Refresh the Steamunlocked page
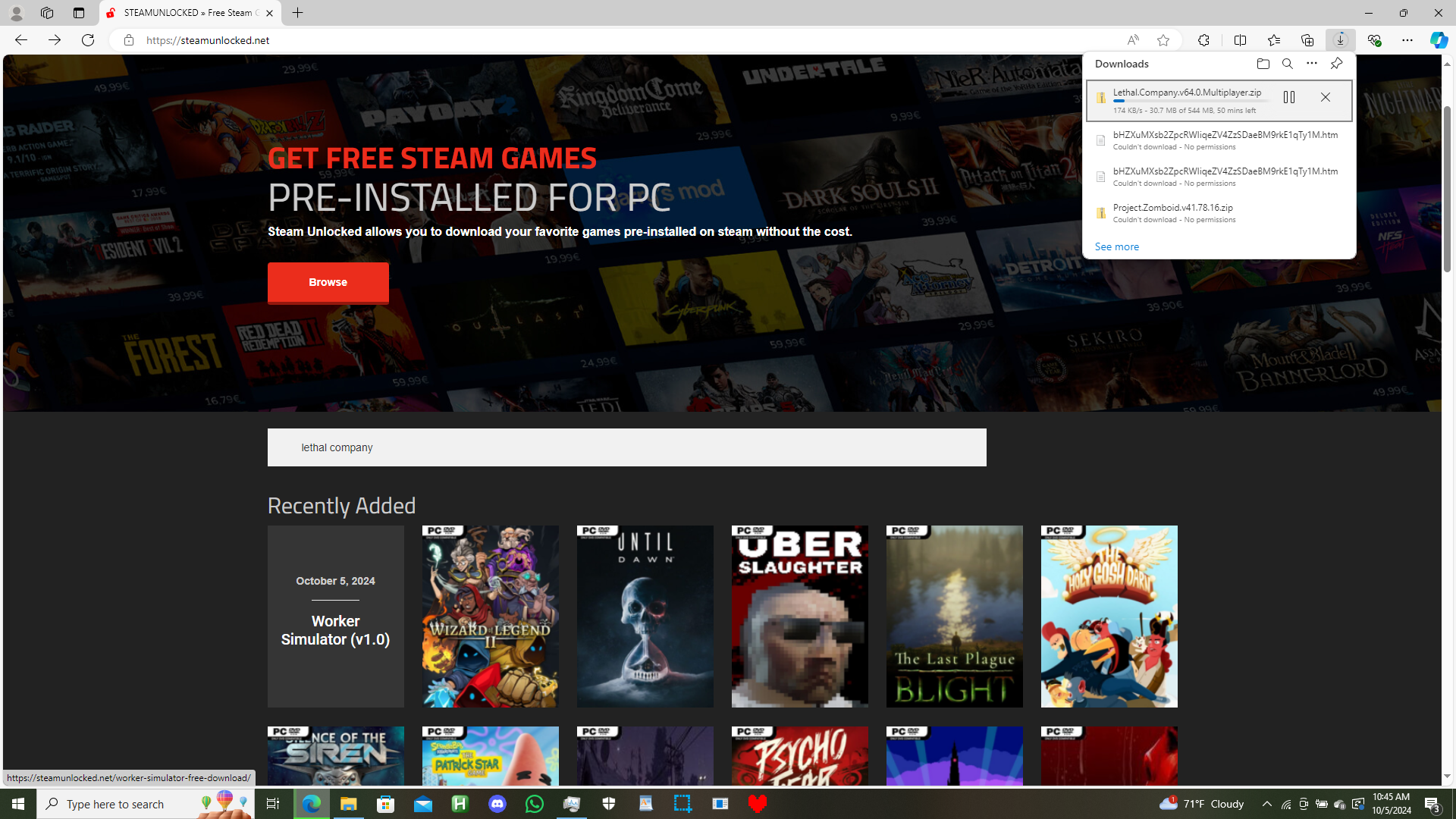 pos(88,40)
